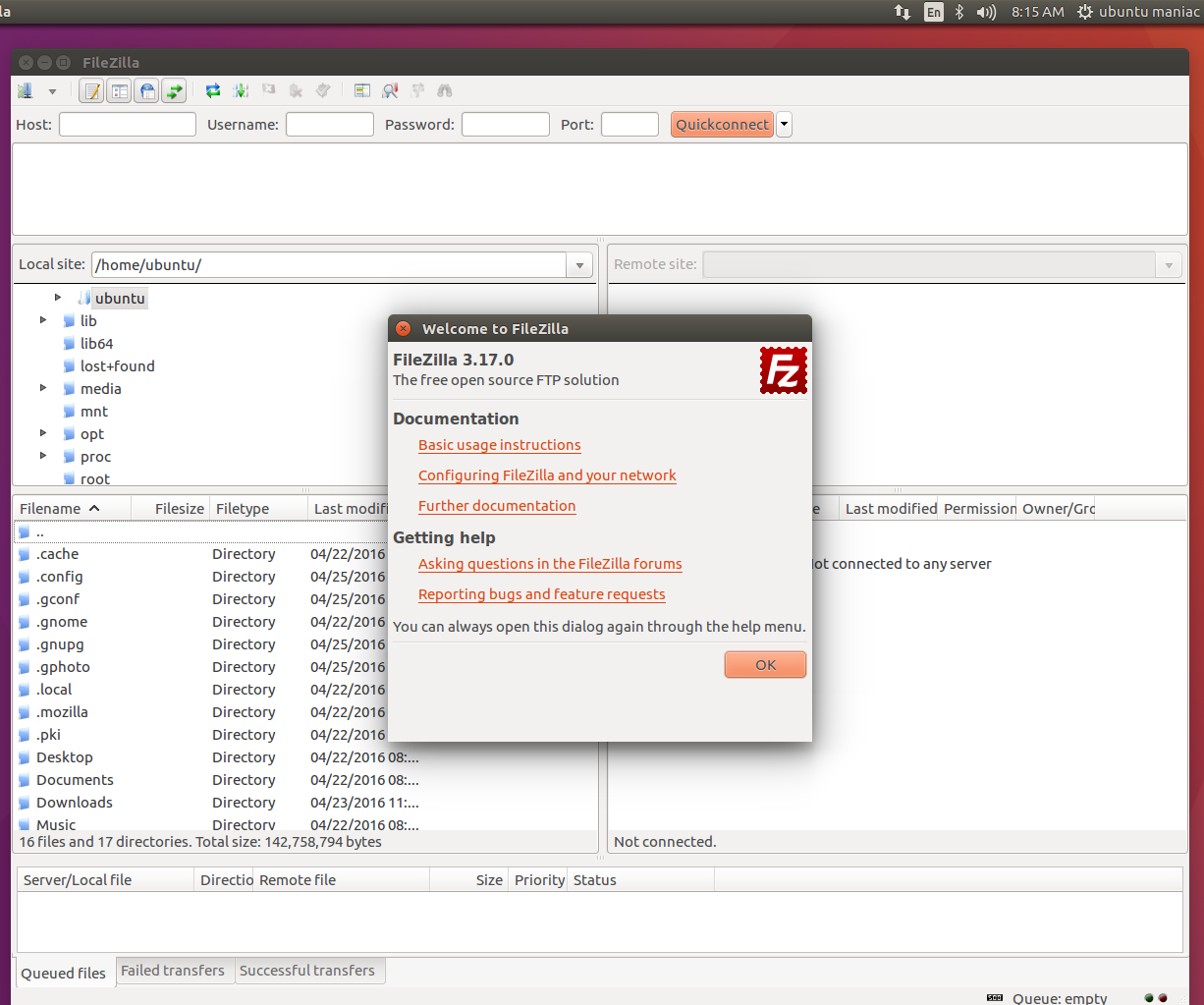Click the disconnect from server icon
Image resolution: width=1204 pixels, height=1005 pixels.
point(296,90)
